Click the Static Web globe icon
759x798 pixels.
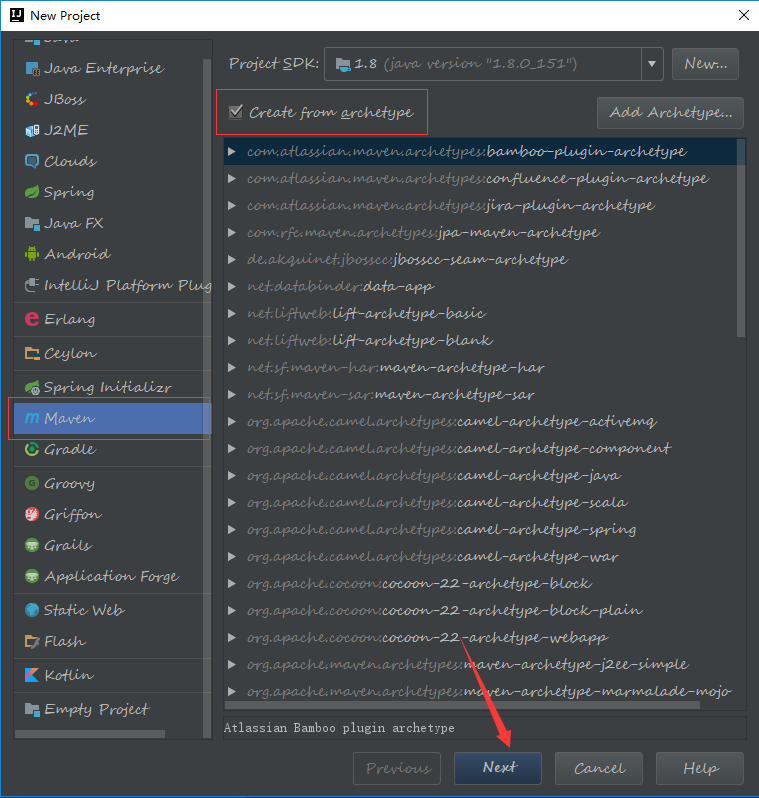32,610
